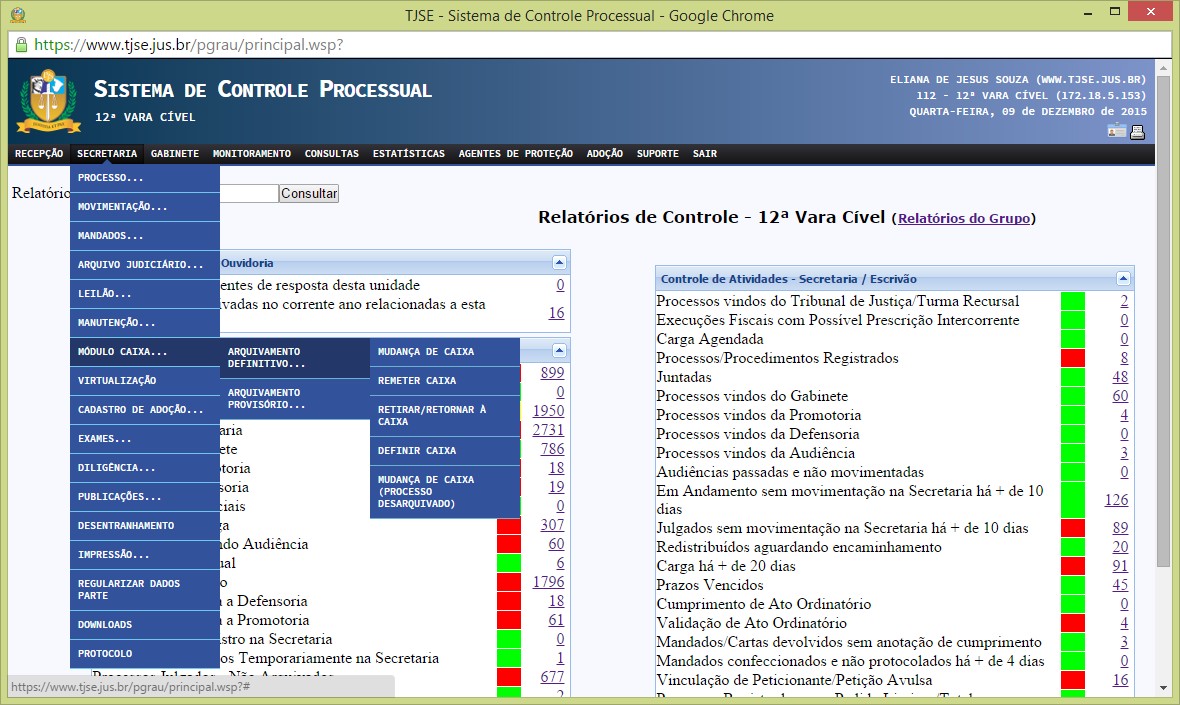Click the ID card icon in header
Image resolution: width=1180 pixels, height=705 pixels.
tap(1116, 132)
